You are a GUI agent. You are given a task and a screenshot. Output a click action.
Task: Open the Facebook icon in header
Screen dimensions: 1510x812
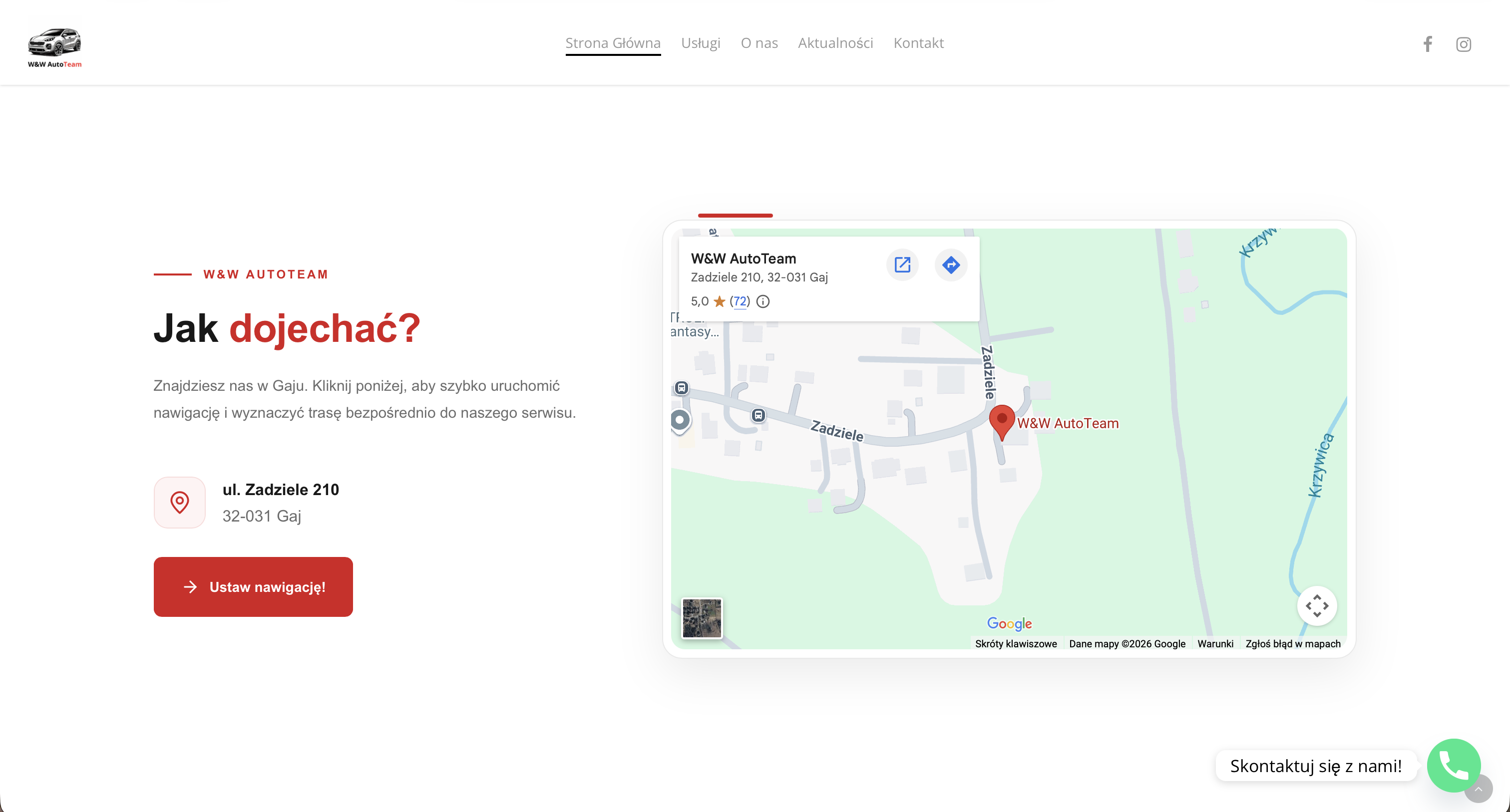pos(1427,44)
